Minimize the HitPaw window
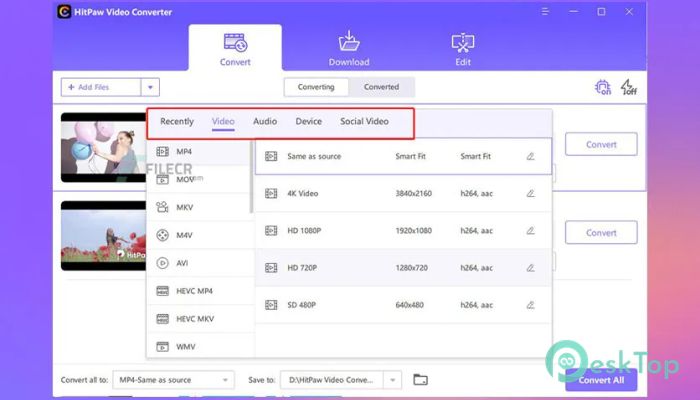 pyautogui.click(x=574, y=12)
